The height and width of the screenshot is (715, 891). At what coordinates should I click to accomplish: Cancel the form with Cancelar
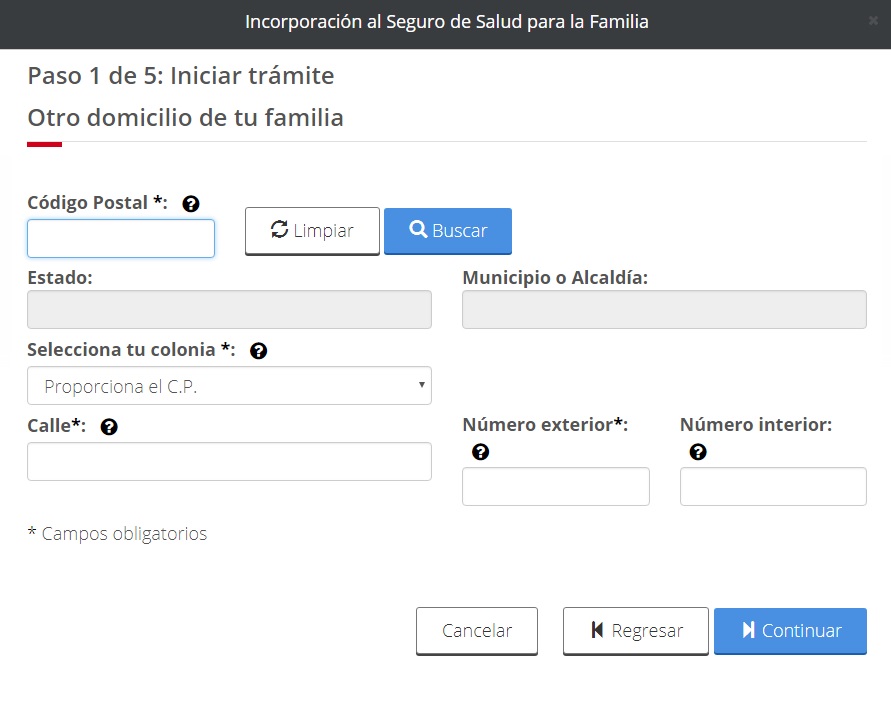click(x=477, y=631)
